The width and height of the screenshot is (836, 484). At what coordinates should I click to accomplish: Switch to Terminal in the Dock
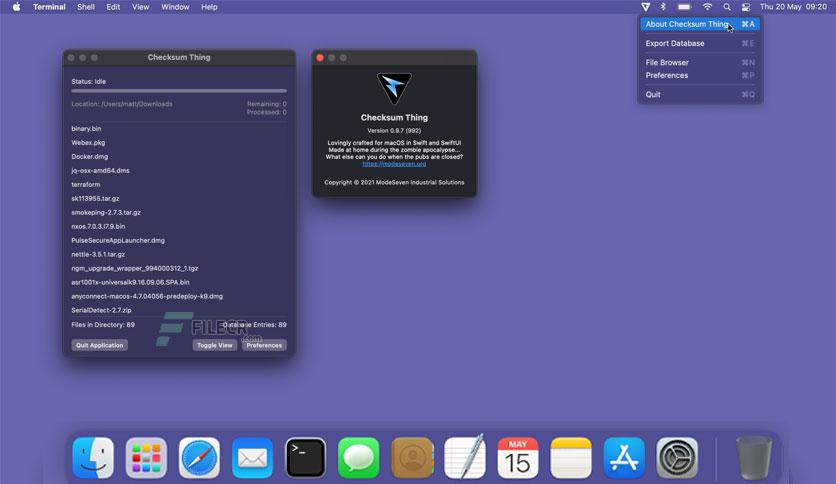[306, 457]
